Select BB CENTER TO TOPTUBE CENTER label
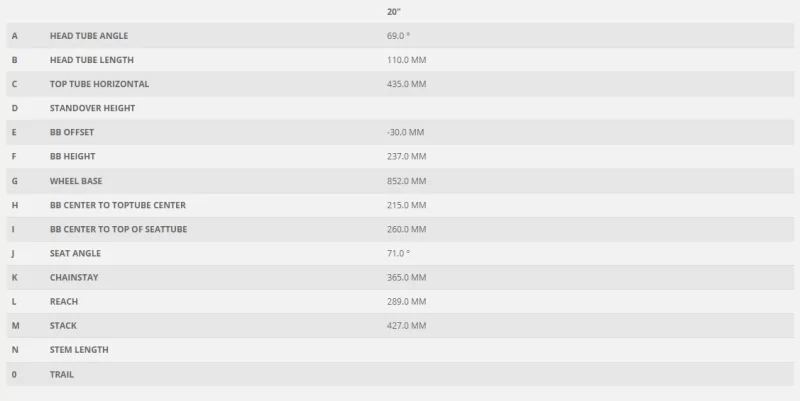The image size is (800, 401). point(118,205)
